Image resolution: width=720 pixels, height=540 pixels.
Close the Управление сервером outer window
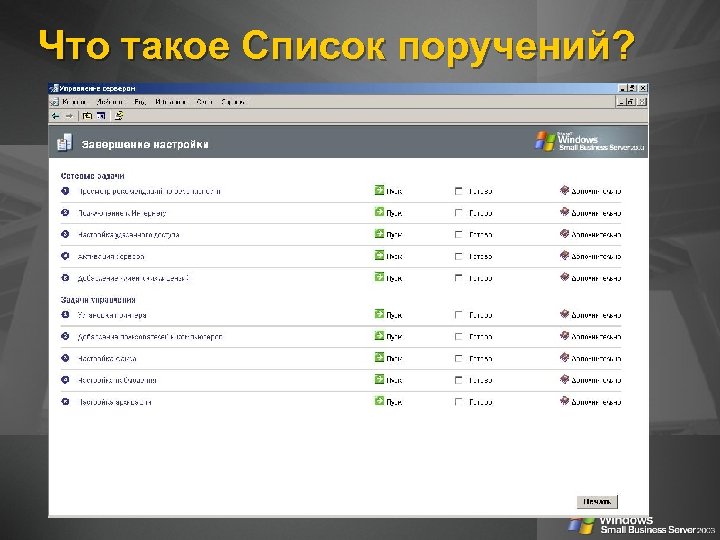[643, 88]
